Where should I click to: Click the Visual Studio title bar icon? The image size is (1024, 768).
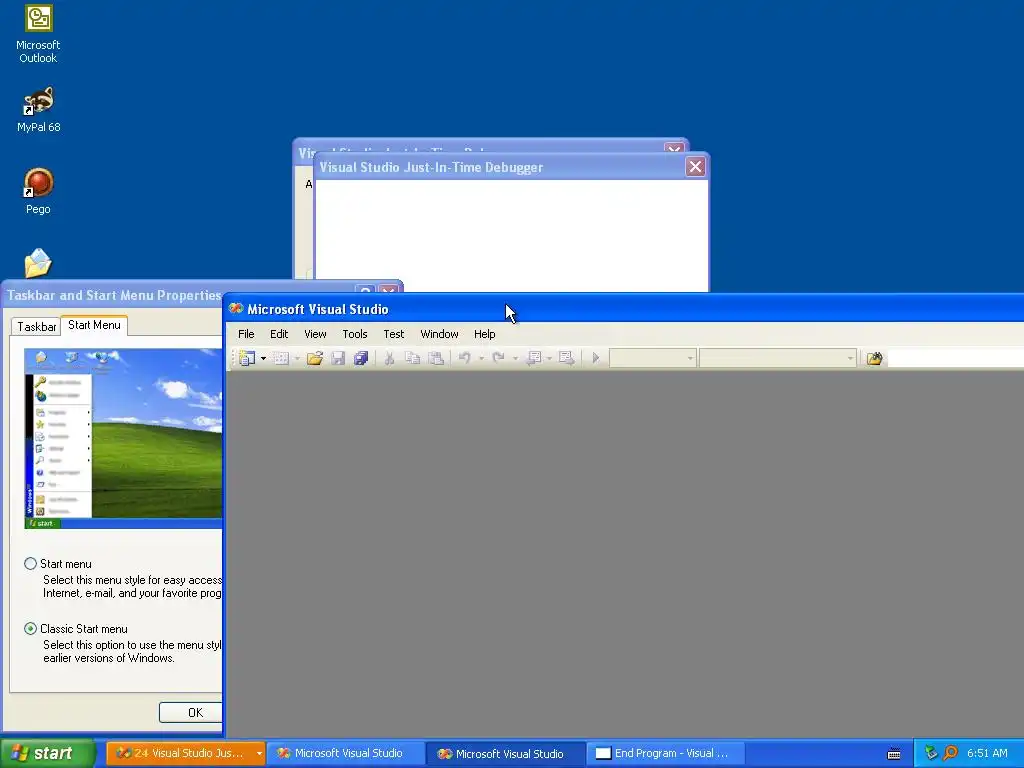(236, 309)
